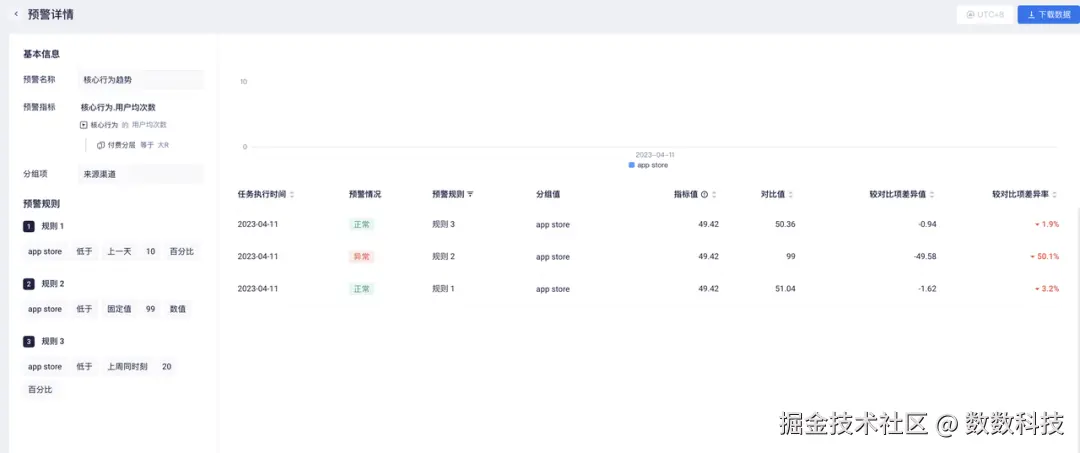
Task: Toggle the app store chart legend marker
Action: pyautogui.click(x=632, y=165)
